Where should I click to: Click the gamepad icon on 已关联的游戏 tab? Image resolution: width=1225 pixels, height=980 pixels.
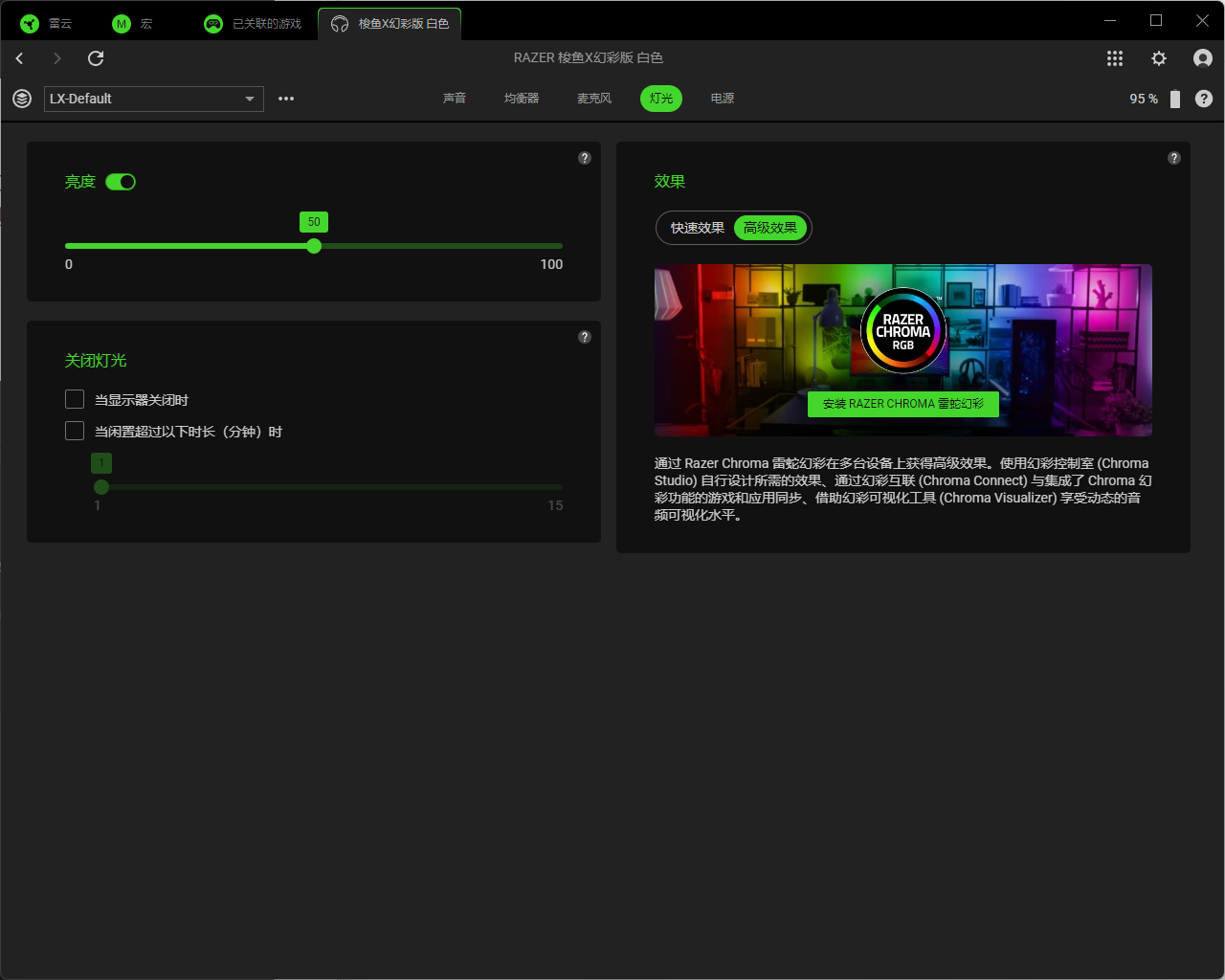pyautogui.click(x=213, y=24)
